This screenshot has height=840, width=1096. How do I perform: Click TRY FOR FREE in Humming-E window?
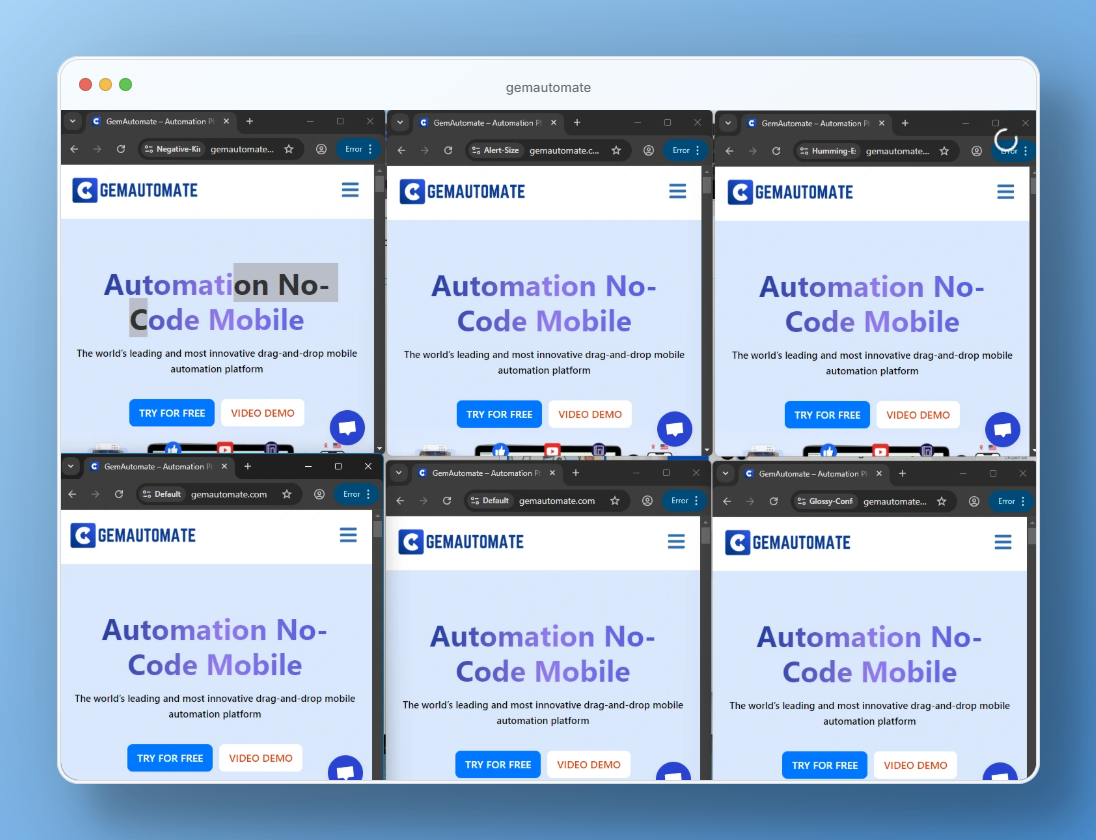(827, 415)
